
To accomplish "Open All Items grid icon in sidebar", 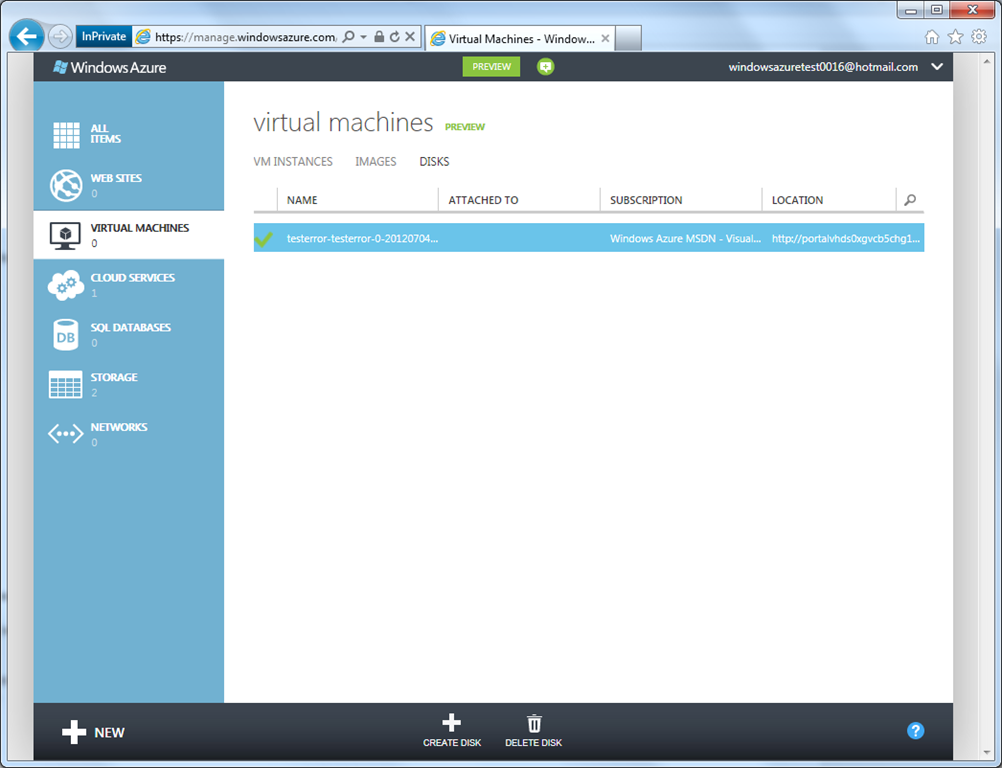I will (66, 135).
